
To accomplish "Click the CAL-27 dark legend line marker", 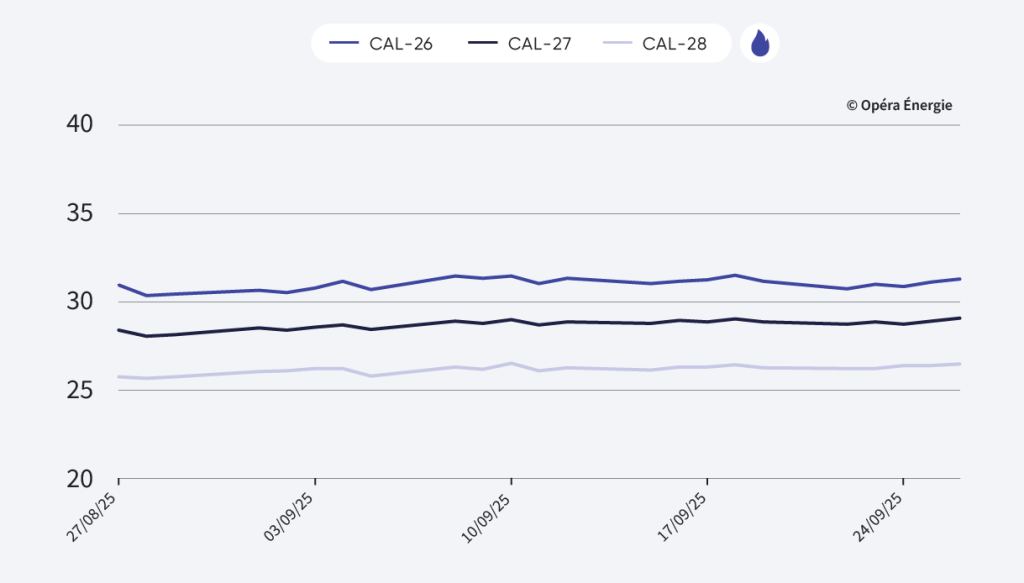I will tap(483, 44).
